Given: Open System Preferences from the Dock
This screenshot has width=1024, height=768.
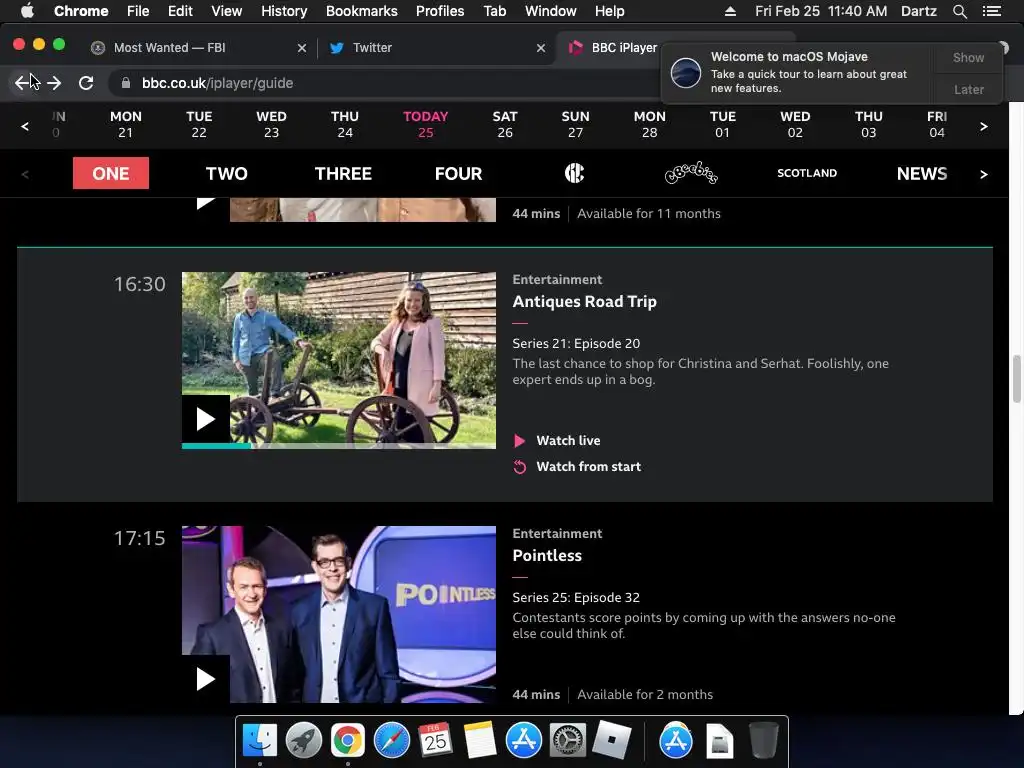Looking at the screenshot, I should tap(568, 741).
